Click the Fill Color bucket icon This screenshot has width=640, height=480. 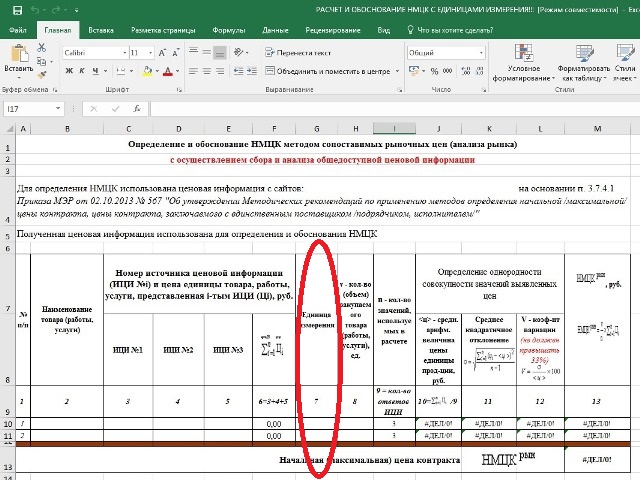coord(147,71)
